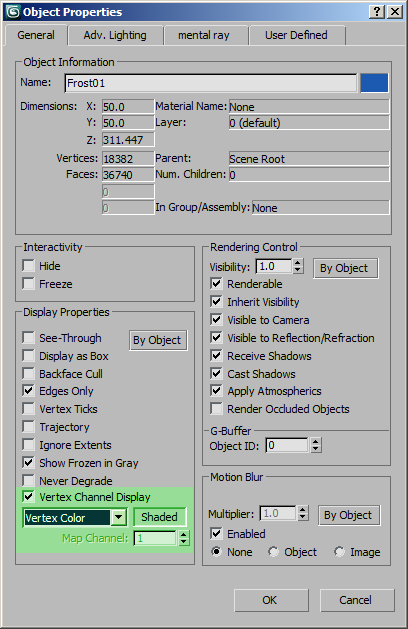
Task: Decrease Motion Blur Multiplier spinner
Action: [x=303, y=517]
